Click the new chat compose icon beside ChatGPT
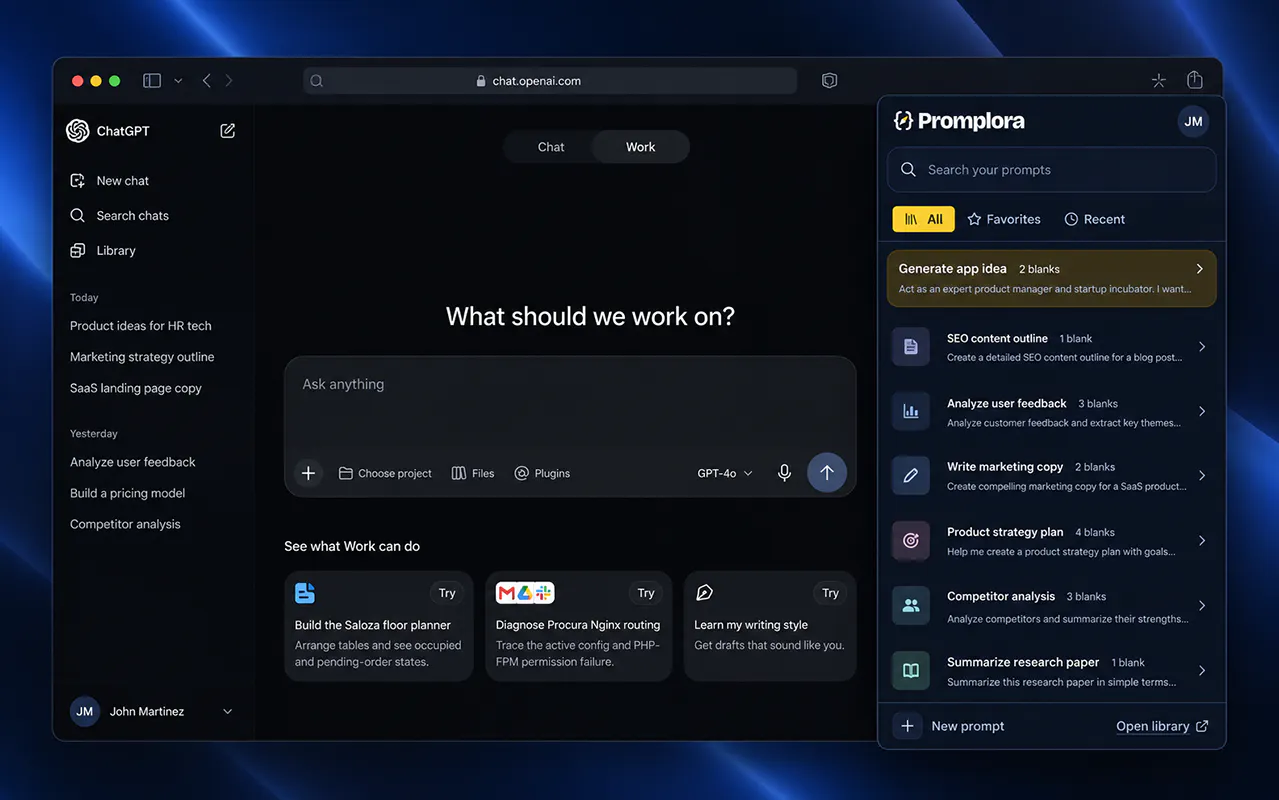This screenshot has width=1279, height=800. pos(228,131)
